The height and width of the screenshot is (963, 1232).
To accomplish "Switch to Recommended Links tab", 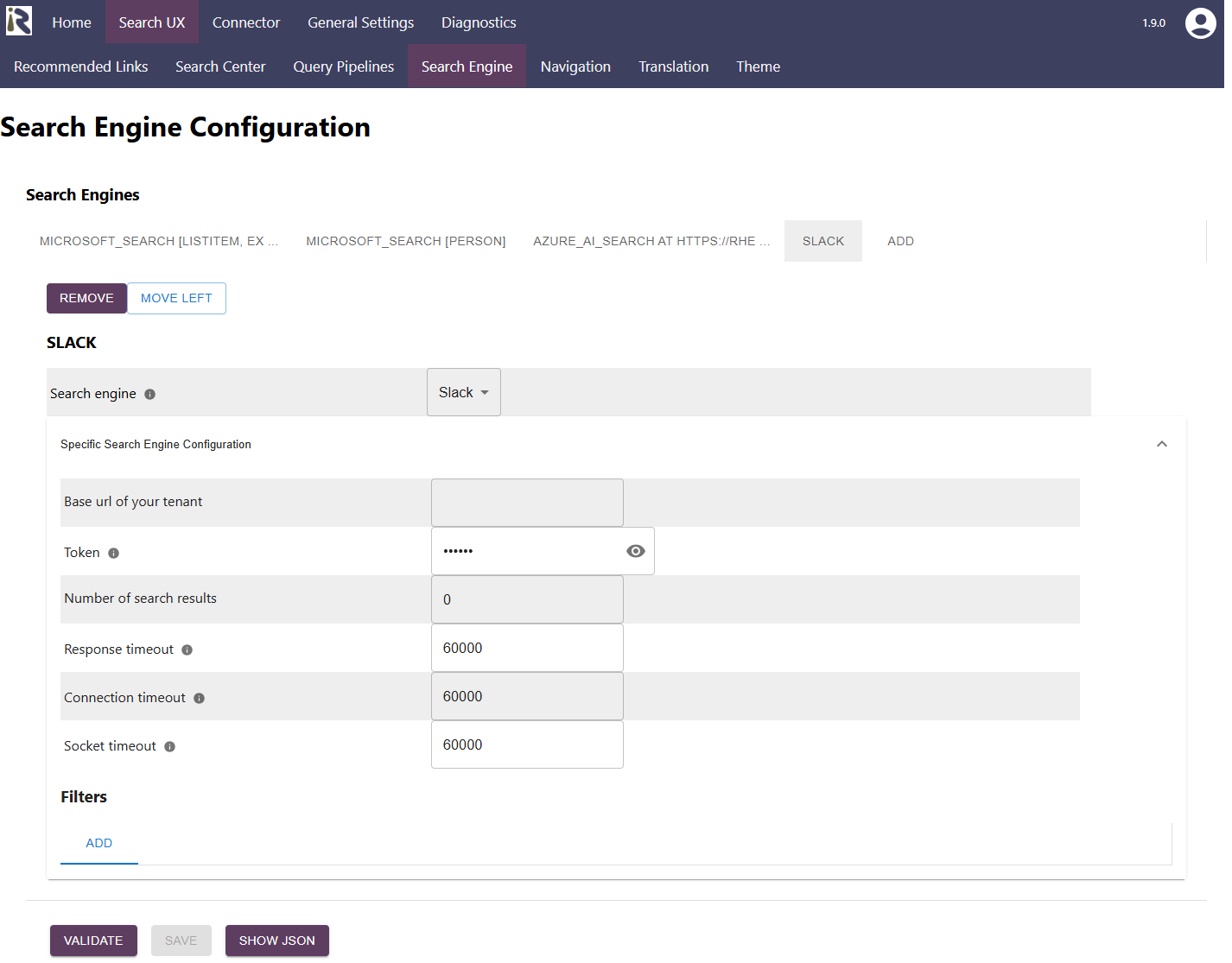I will click(x=81, y=67).
